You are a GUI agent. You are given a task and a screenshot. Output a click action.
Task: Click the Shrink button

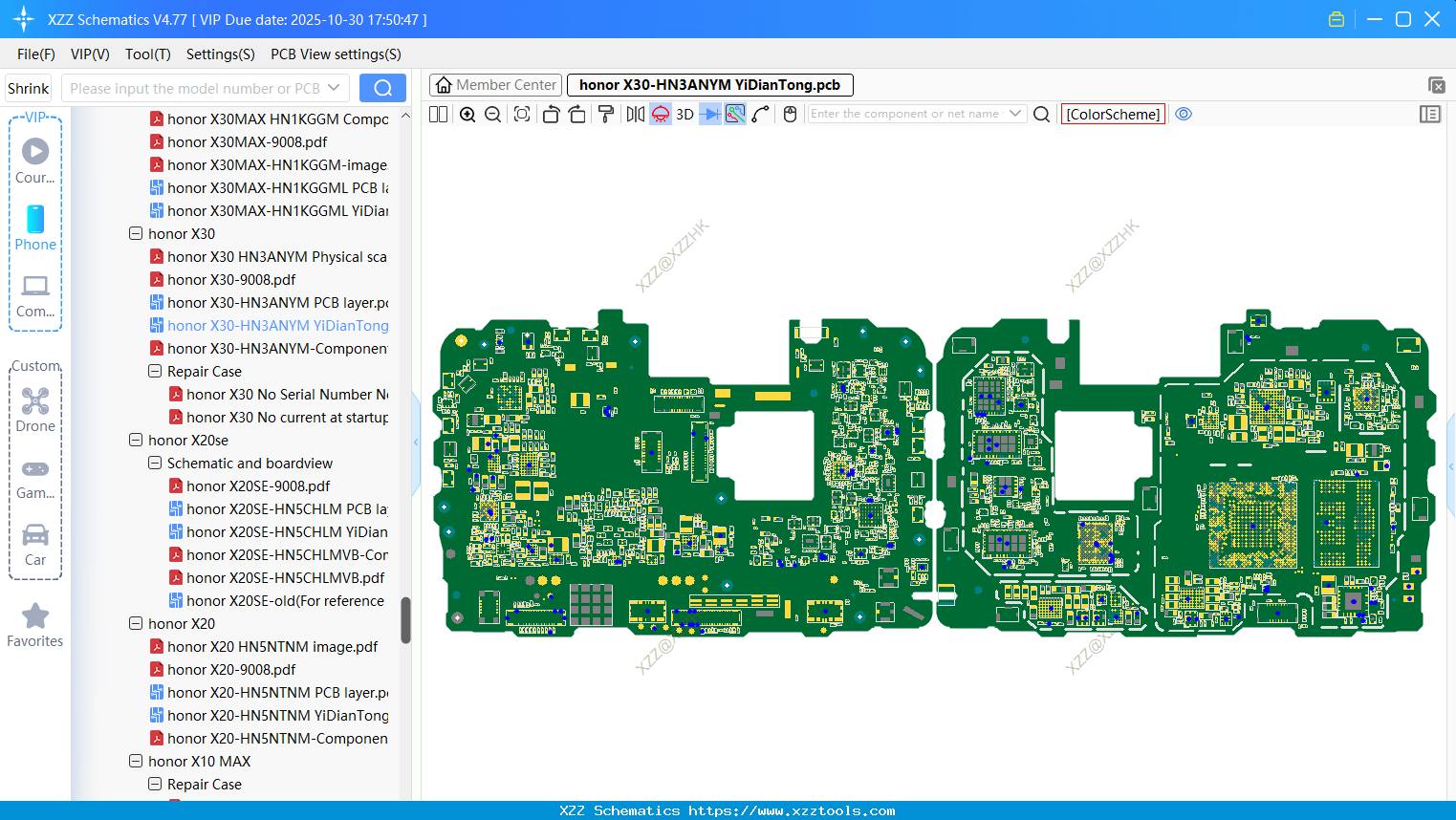point(28,88)
